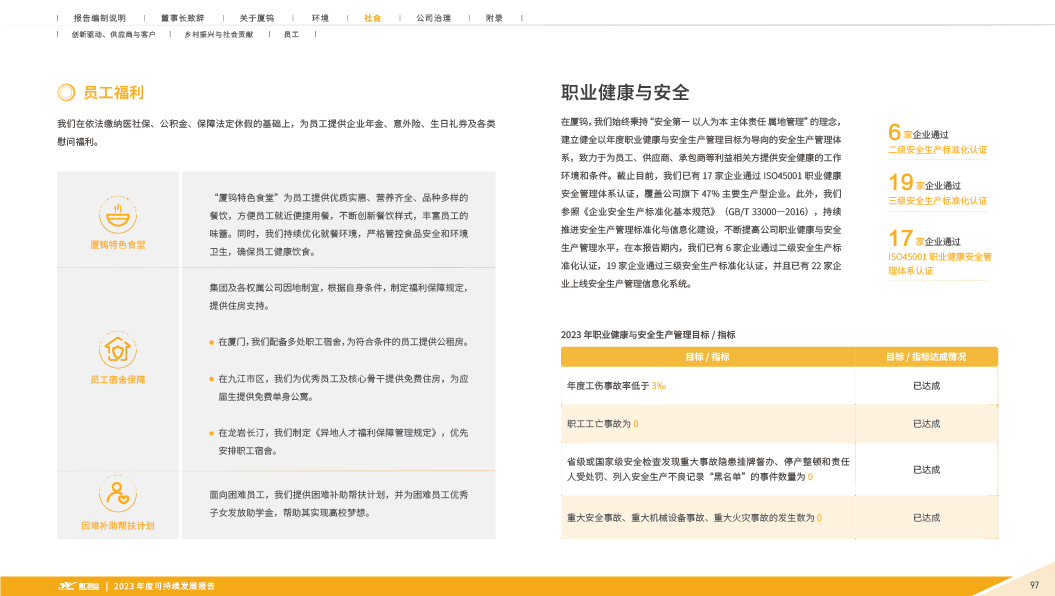Click the 职业健康与安全 section heading
This screenshot has height=596, width=1055.
tap(625, 93)
